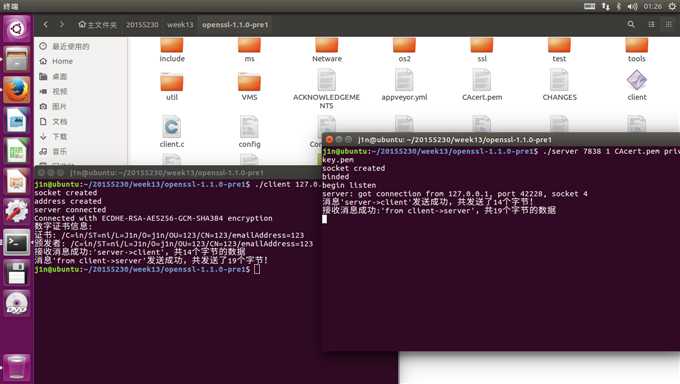The width and height of the screenshot is (680, 384).
Task: Select the ssl folder
Action: pos(482,50)
